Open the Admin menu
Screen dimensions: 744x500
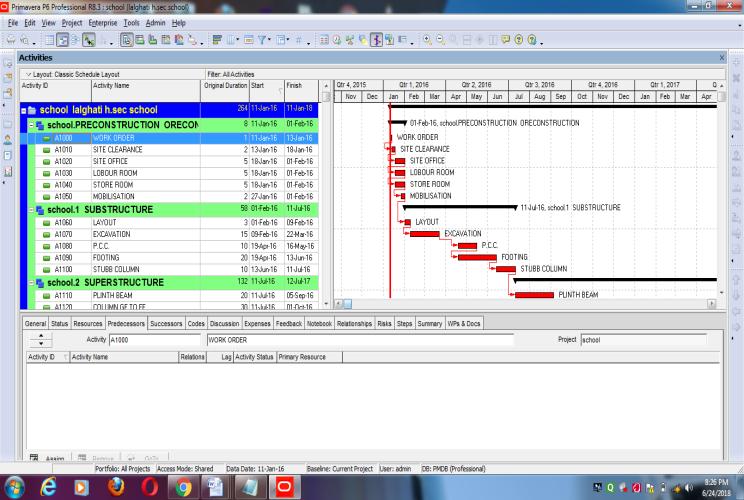(155, 23)
